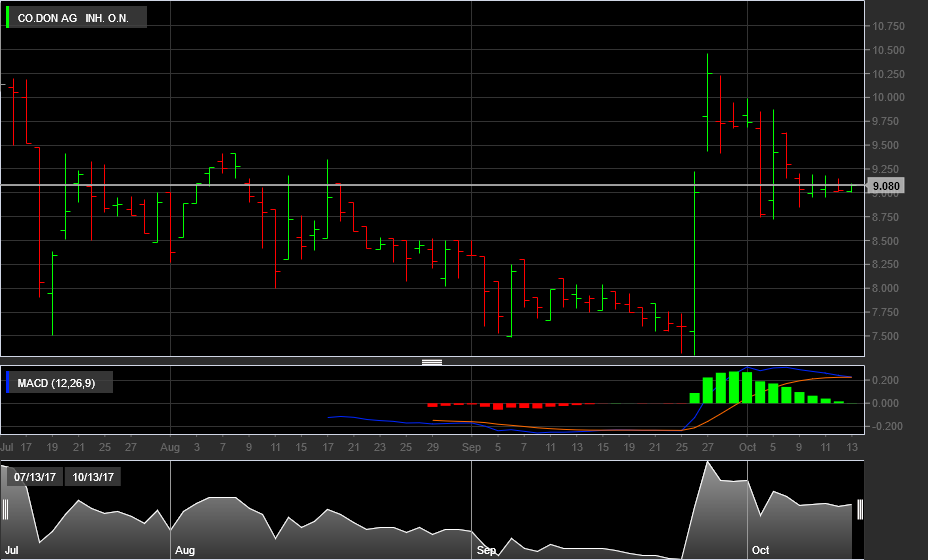Click the 29 label before Sep on date axis
Viewport: 928px width, 560px height.
pyautogui.click(x=433, y=448)
